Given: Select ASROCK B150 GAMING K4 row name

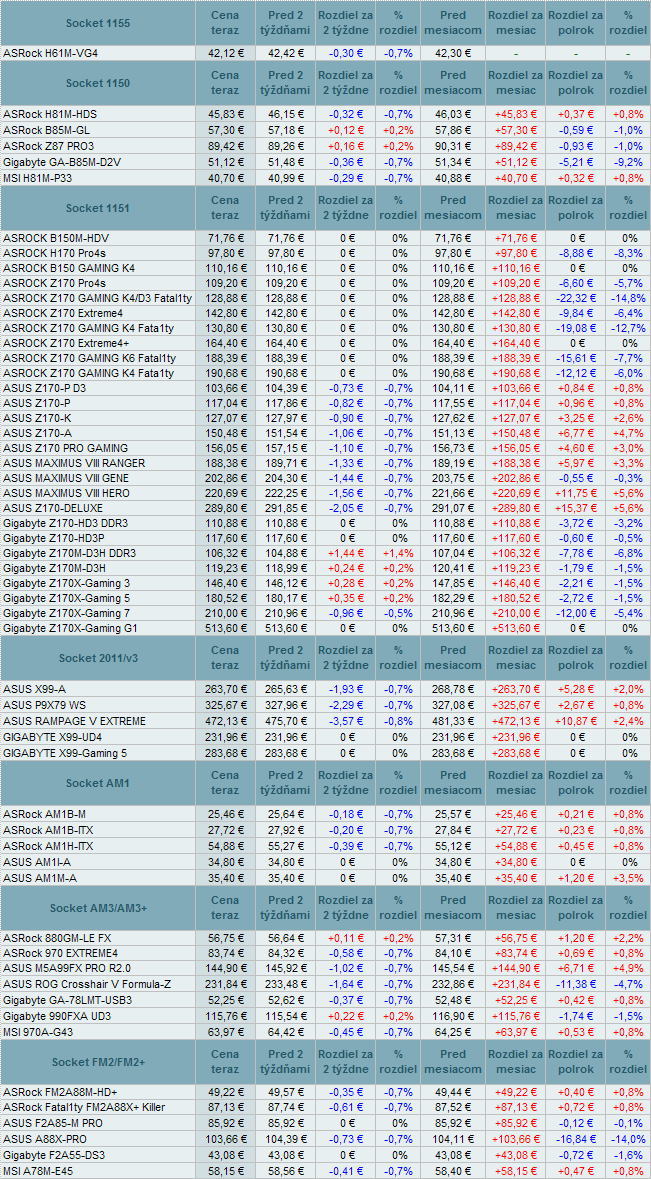Looking at the screenshot, I should [69, 268].
